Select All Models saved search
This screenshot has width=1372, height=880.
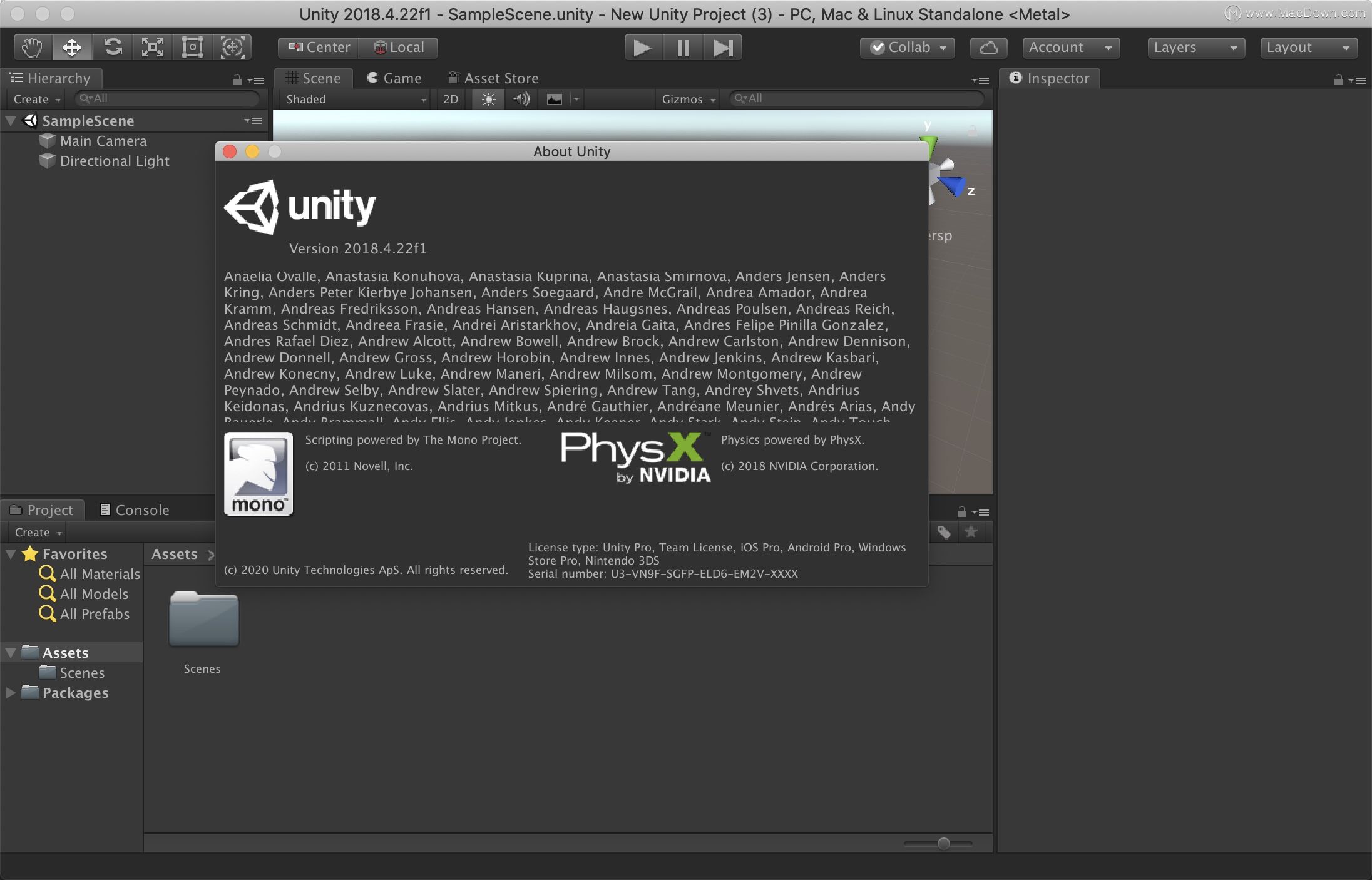click(83, 594)
